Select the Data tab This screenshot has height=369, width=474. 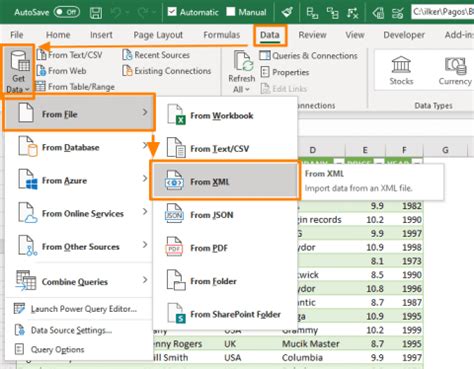270,35
